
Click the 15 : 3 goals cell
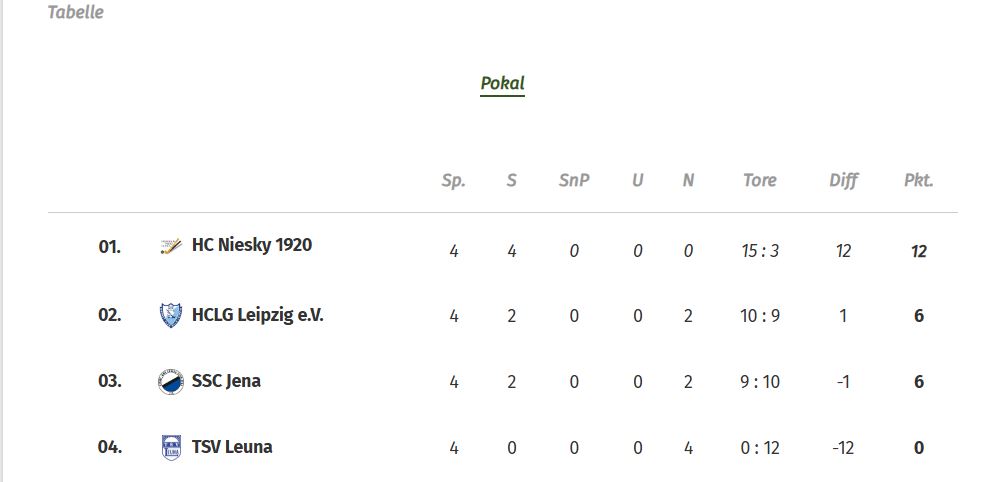click(x=760, y=251)
